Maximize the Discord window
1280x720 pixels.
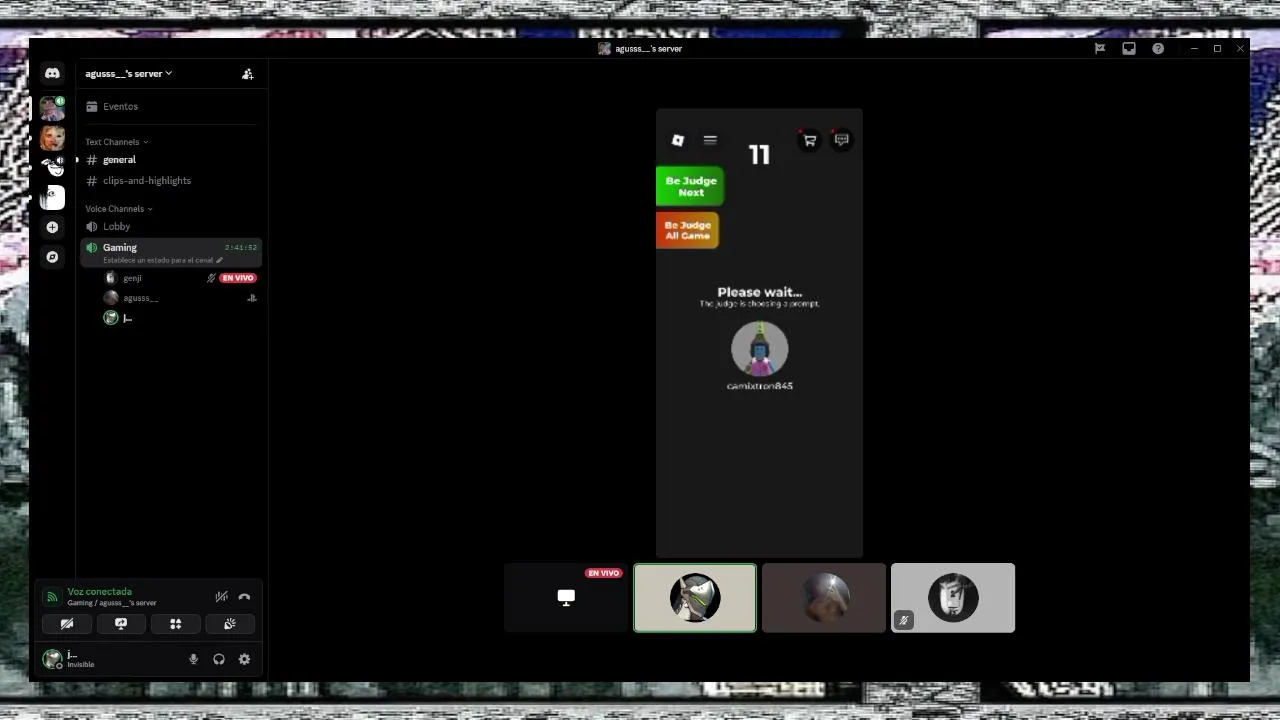click(1217, 48)
